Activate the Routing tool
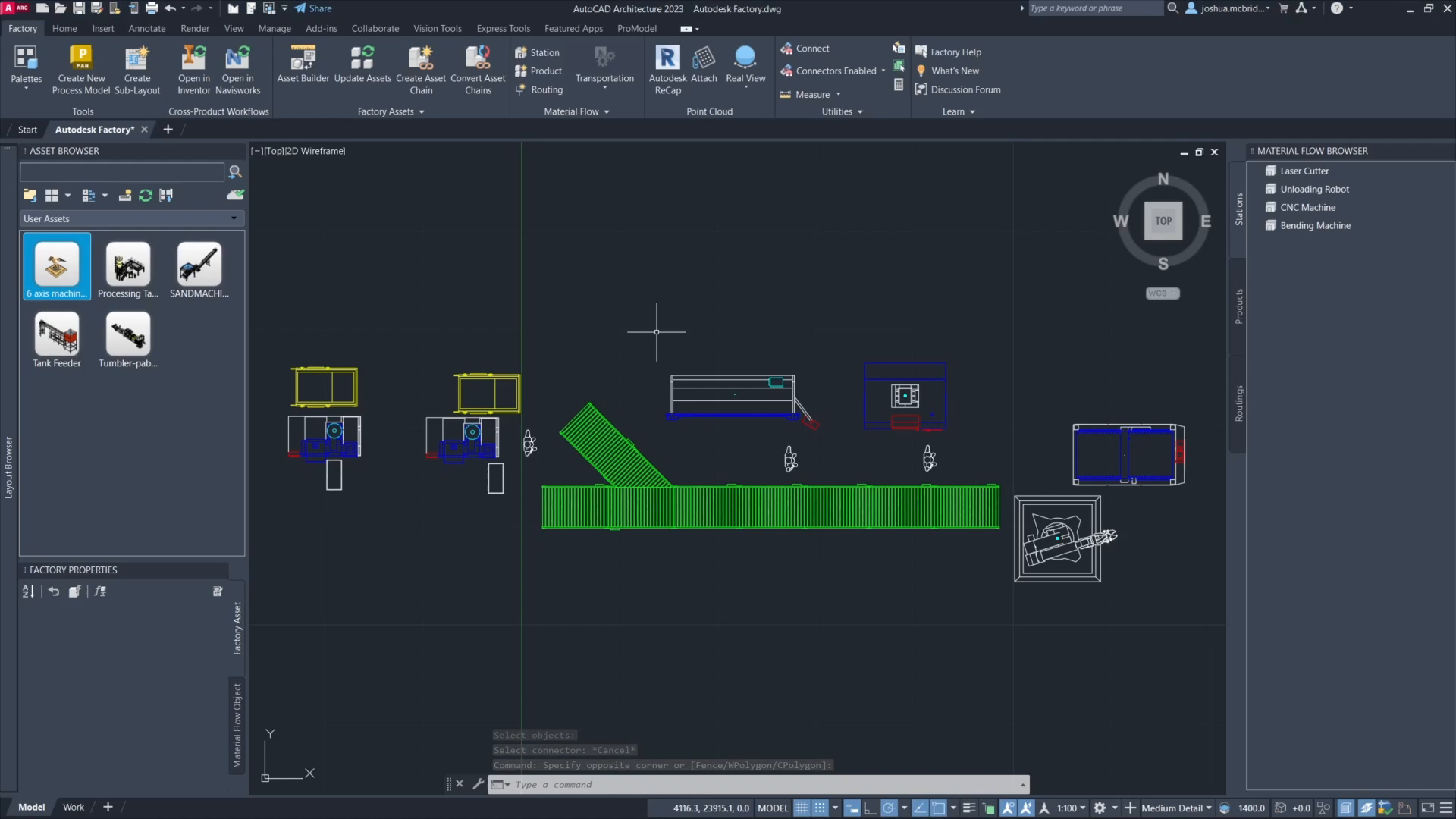The image size is (1456, 819). tap(539, 89)
